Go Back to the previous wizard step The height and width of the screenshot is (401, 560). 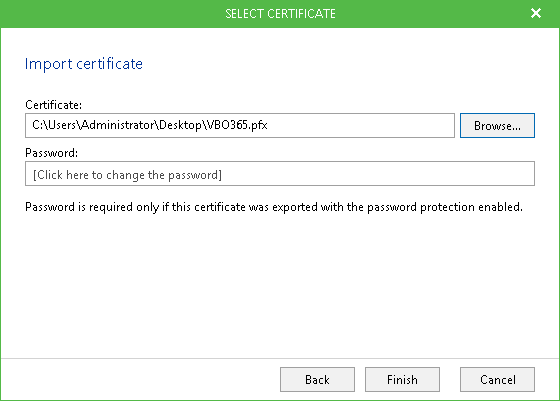tap(317, 379)
